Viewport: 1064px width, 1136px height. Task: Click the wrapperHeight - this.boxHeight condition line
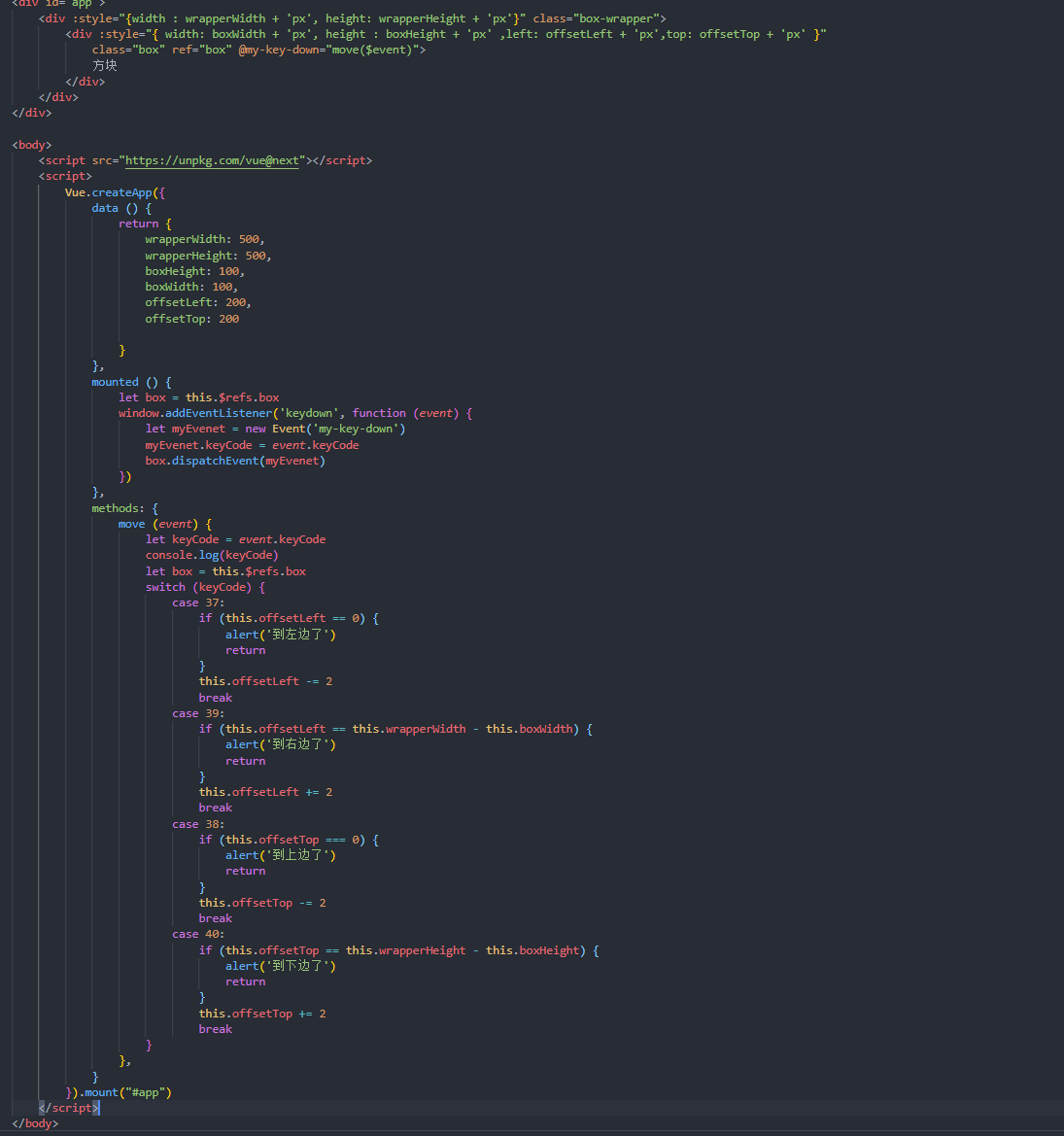click(x=399, y=950)
